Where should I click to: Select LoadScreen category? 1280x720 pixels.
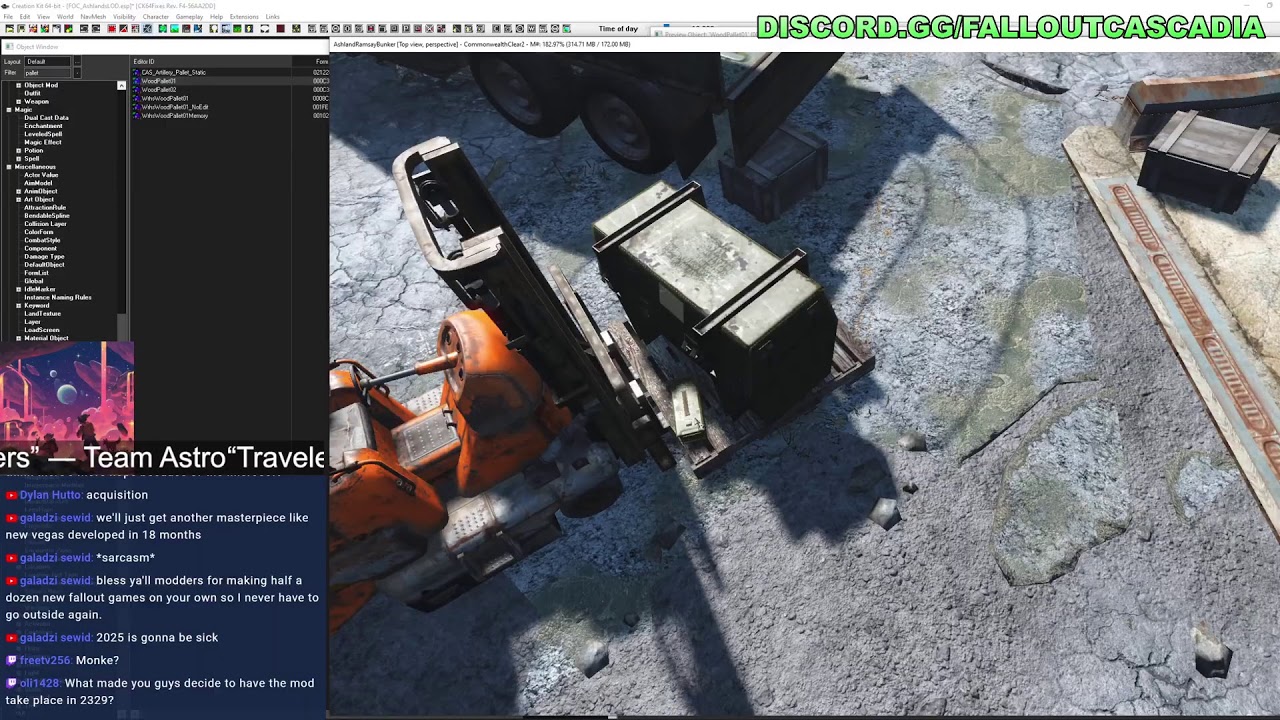coord(42,330)
